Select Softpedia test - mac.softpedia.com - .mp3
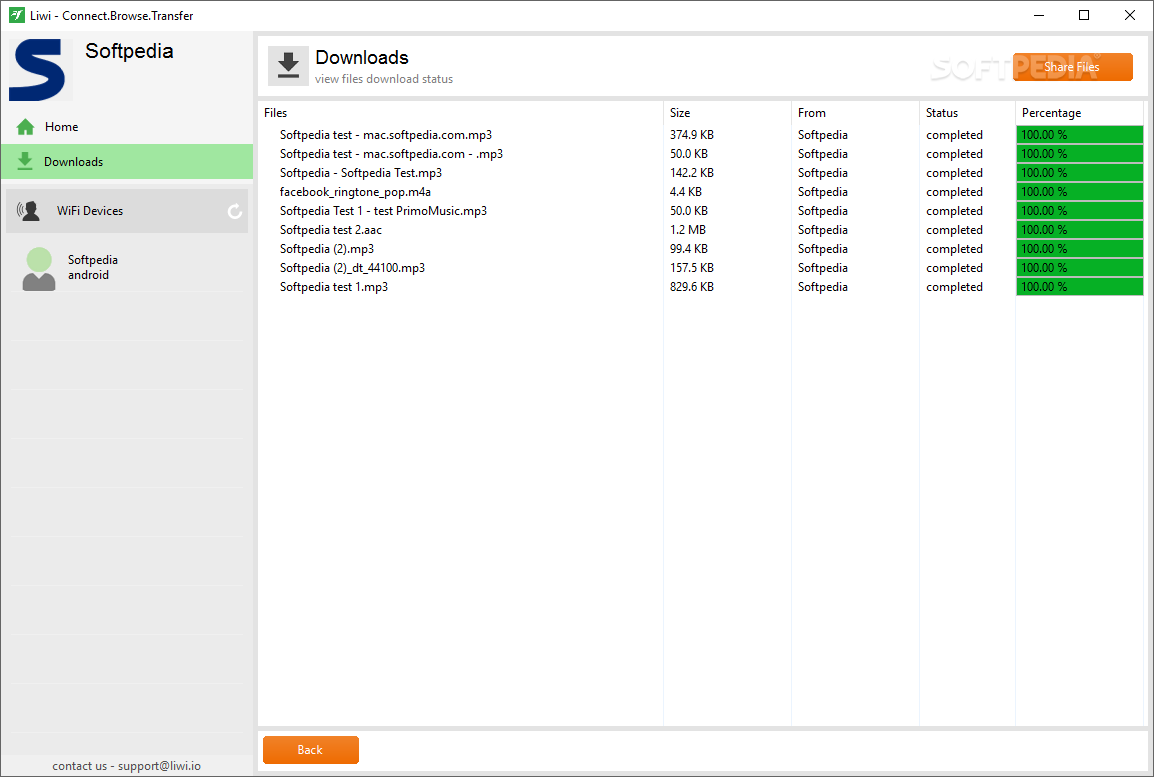This screenshot has height=777, width=1154. click(x=392, y=154)
